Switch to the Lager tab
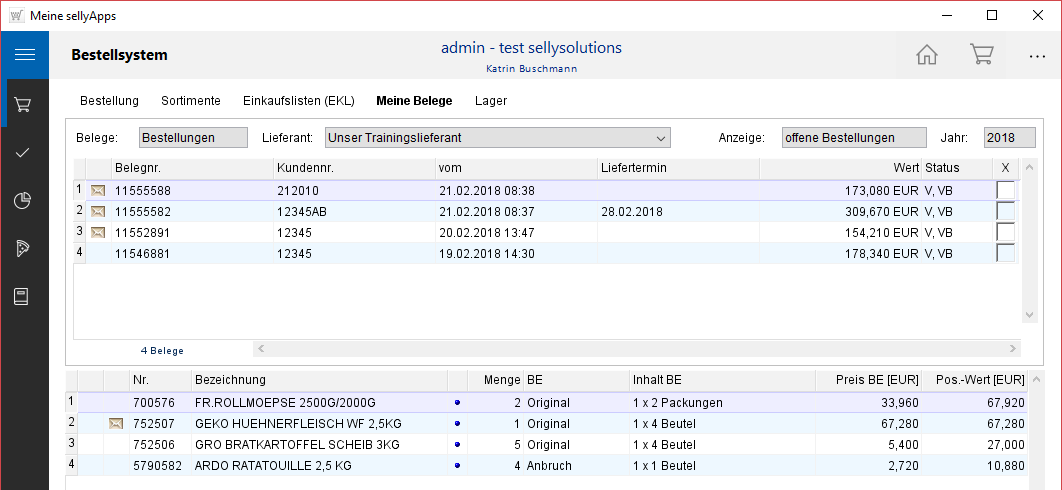 coord(491,101)
